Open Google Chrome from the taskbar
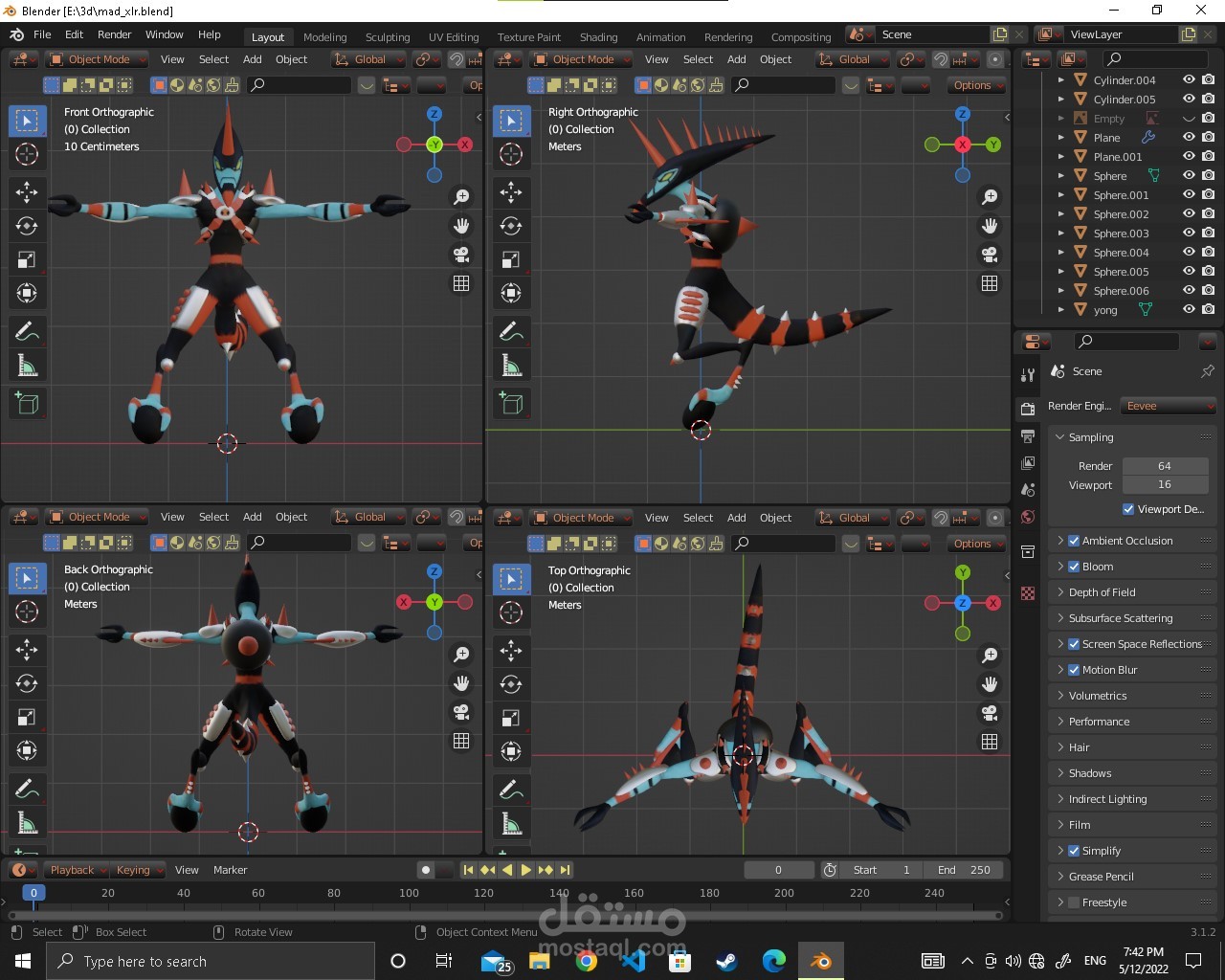This screenshot has height=980, width=1225. click(587, 961)
